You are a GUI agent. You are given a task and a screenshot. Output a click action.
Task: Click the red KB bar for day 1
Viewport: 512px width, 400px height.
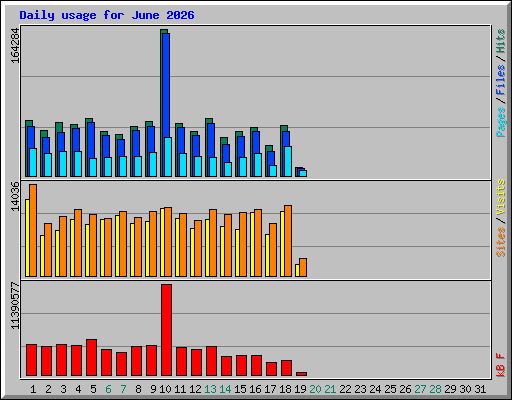pos(31,360)
